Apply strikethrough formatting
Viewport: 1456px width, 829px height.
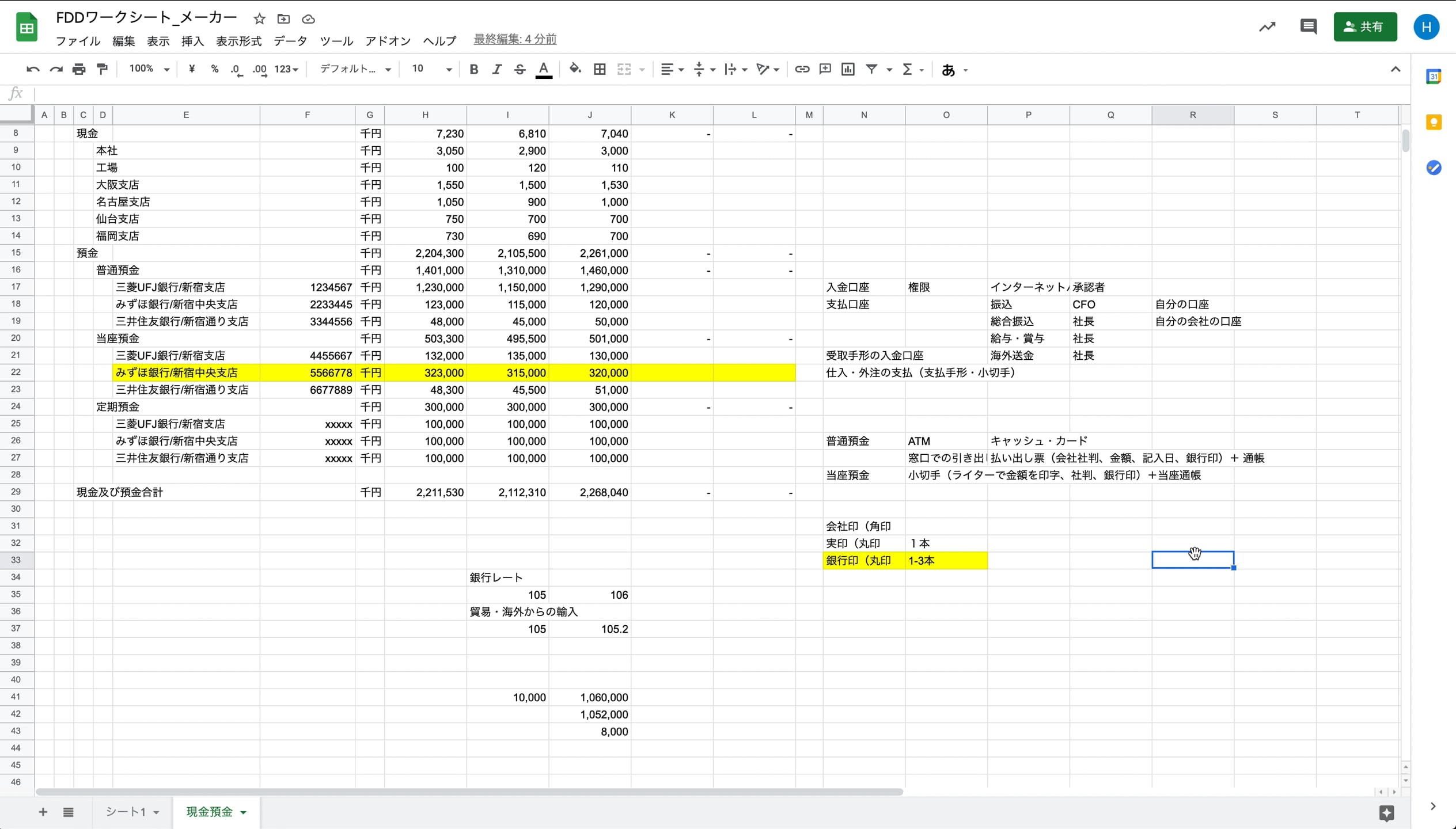[520, 69]
